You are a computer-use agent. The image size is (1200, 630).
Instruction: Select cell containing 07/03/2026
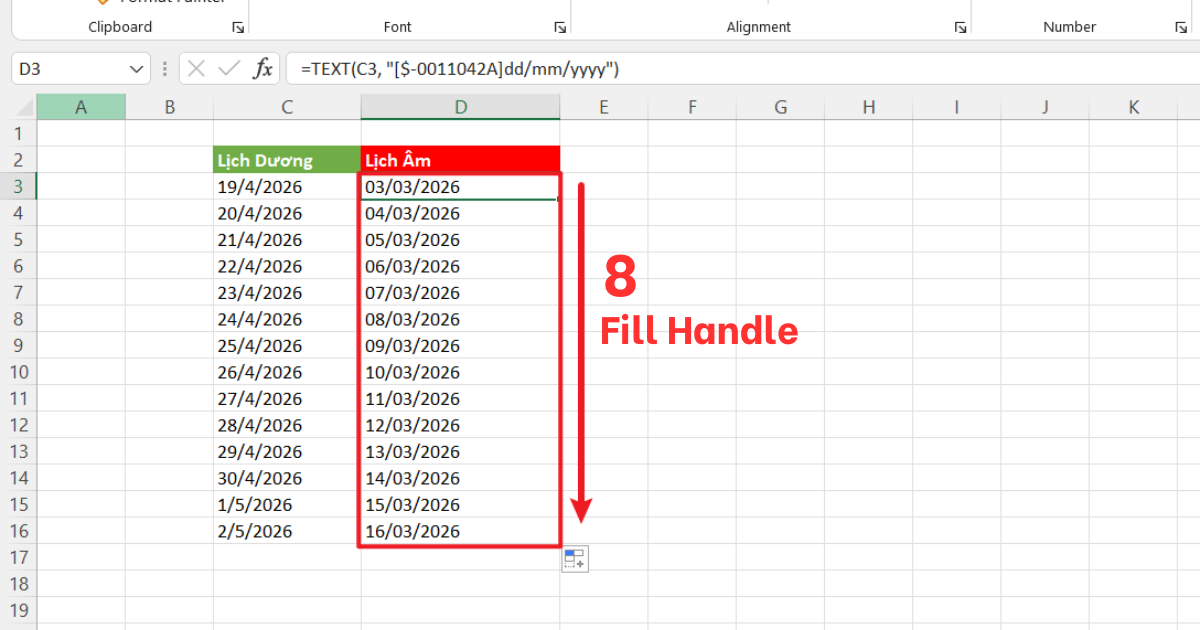click(x=460, y=292)
